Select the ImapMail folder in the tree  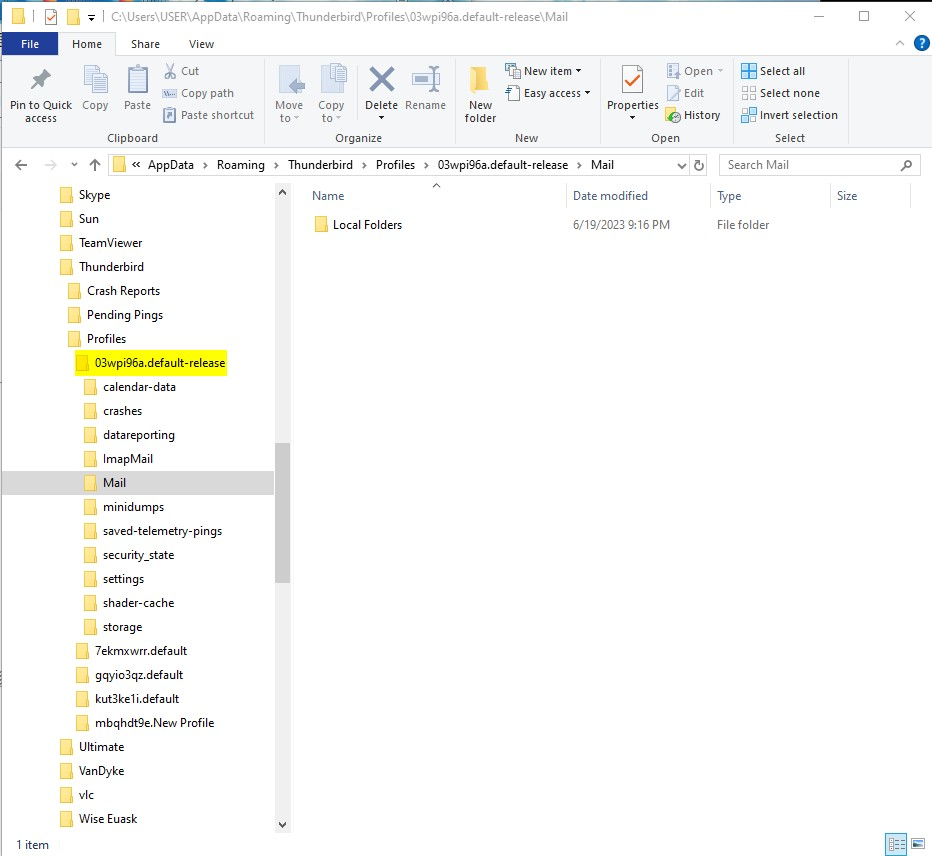(127, 459)
